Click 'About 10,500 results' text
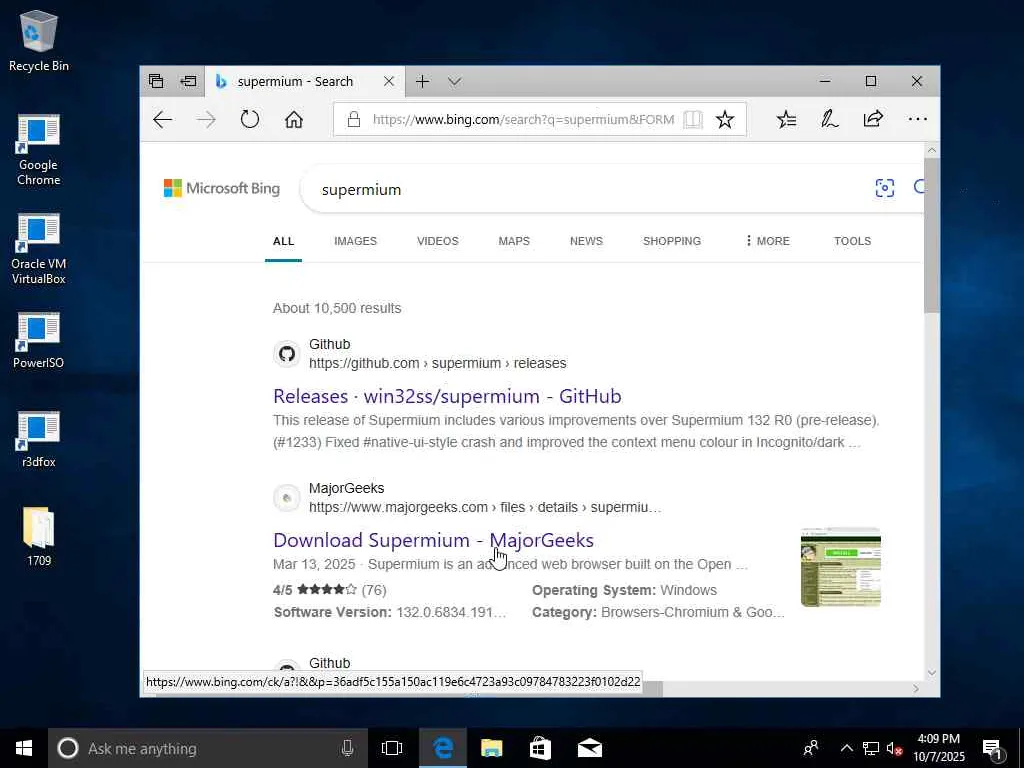Screen dimensions: 1024x768 tap(337, 308)
